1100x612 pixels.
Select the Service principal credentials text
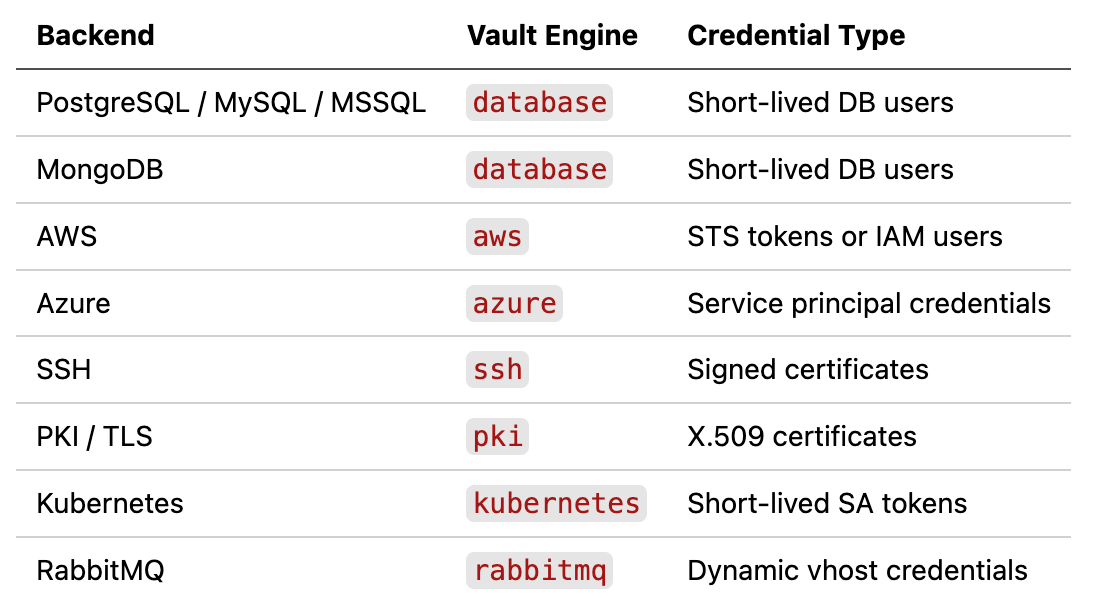(x=869, y=303)
